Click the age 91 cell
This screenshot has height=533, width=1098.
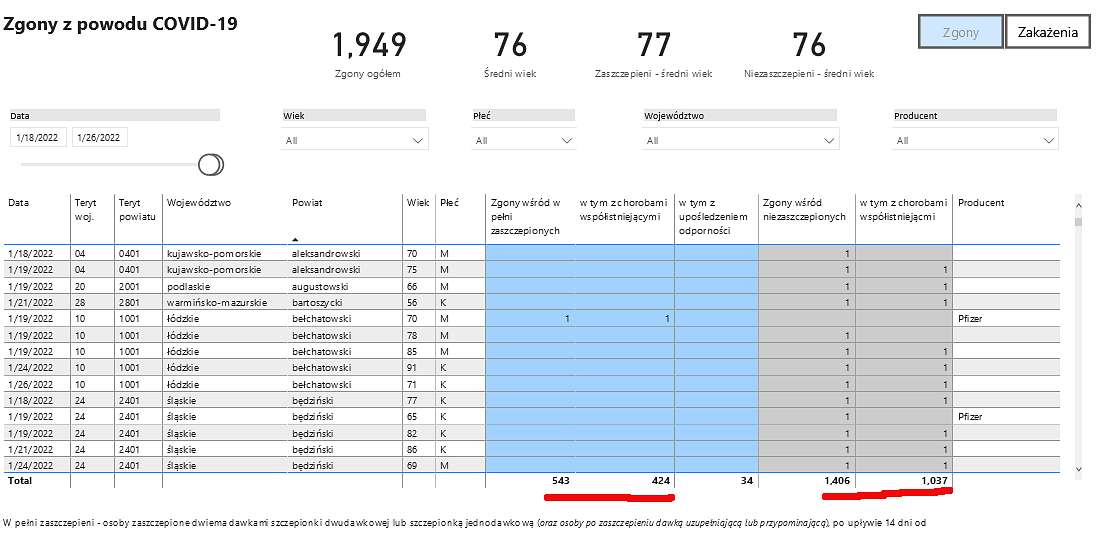click(x=412, y=368)
